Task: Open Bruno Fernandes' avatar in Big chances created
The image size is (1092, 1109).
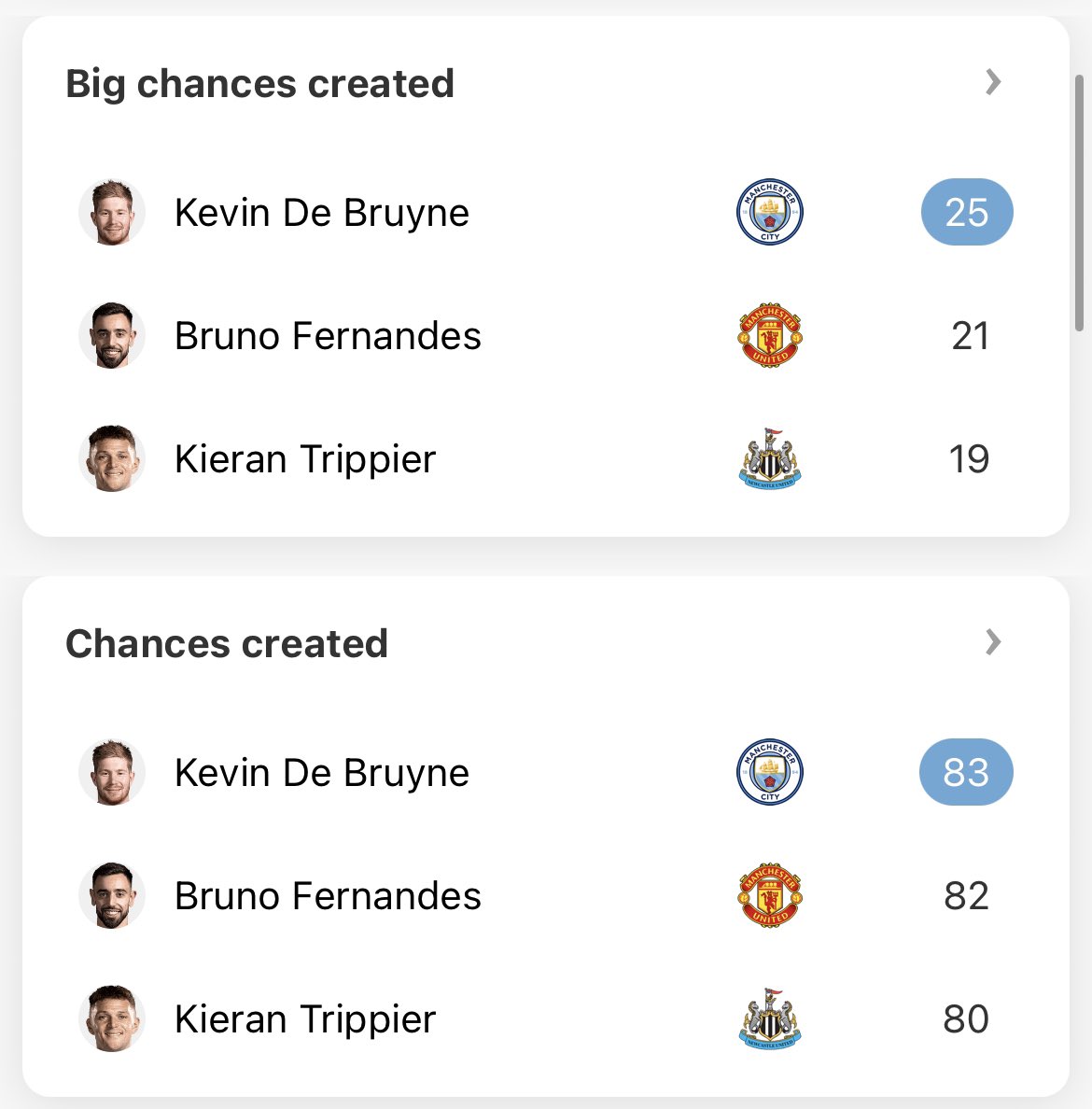Action: 112,335
